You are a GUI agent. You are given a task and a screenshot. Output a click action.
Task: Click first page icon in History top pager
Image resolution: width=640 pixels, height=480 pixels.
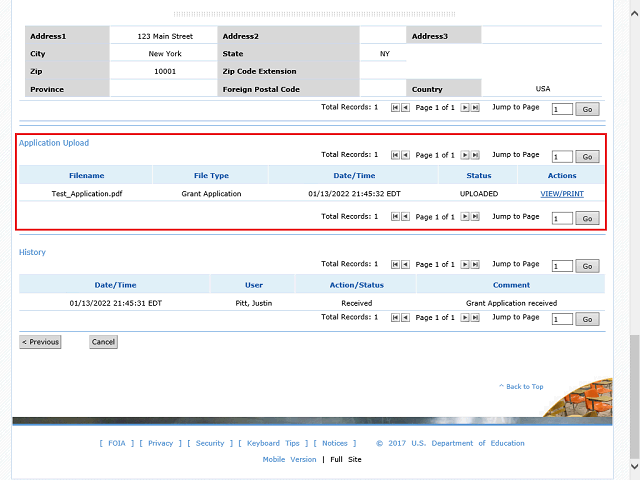[395, 265]
